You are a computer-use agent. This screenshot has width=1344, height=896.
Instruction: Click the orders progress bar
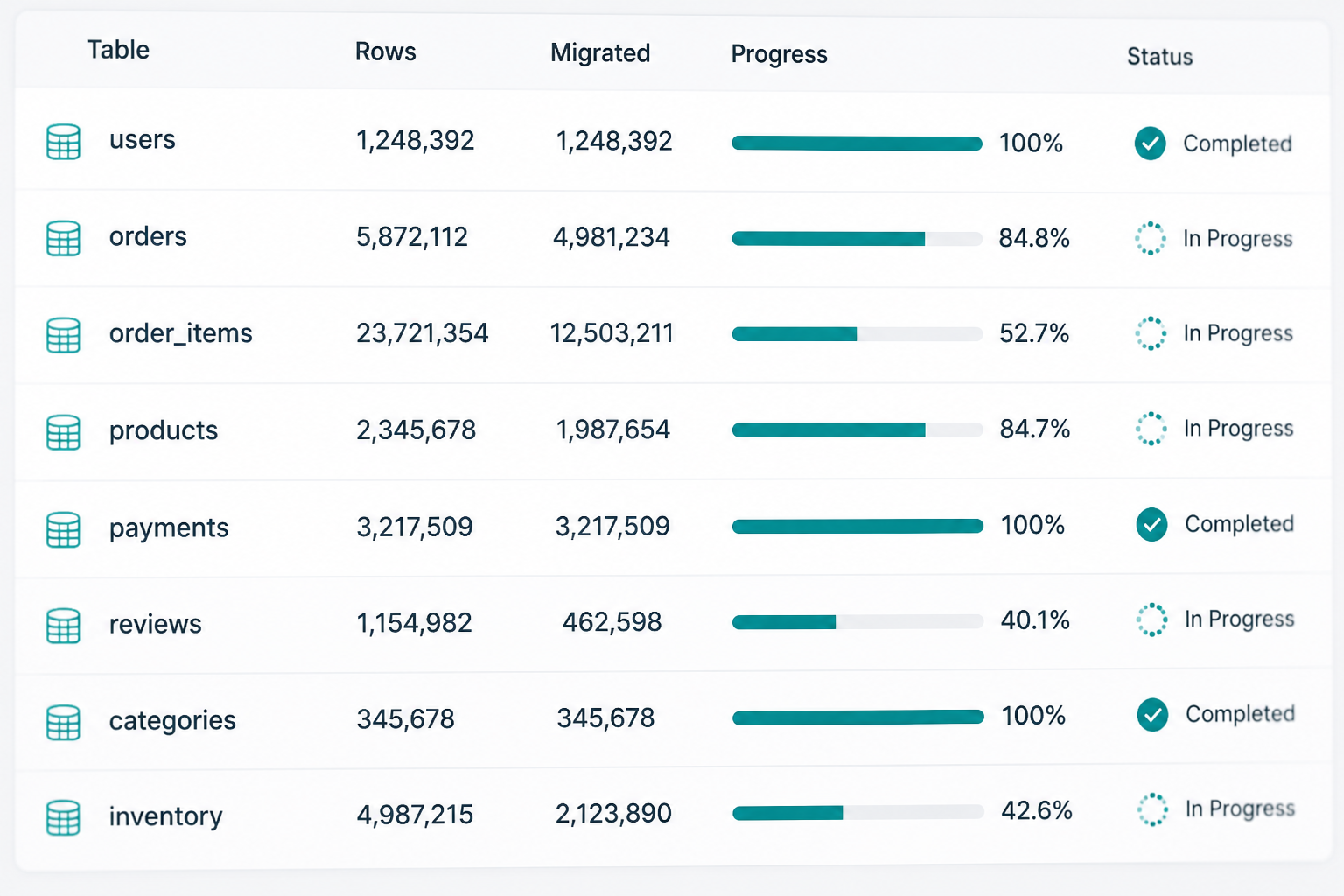point(857,239)
